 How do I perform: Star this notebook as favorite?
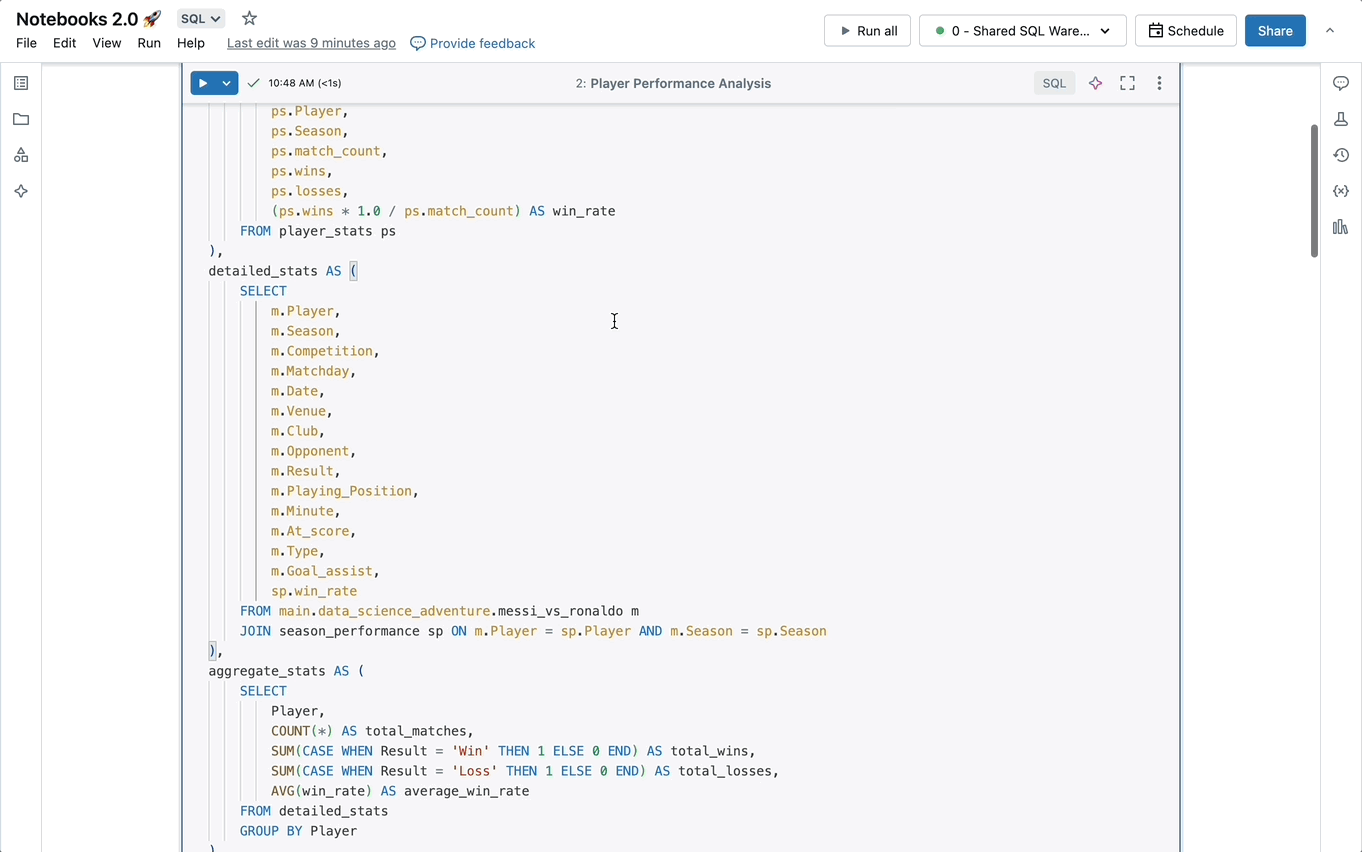[250, 19]
